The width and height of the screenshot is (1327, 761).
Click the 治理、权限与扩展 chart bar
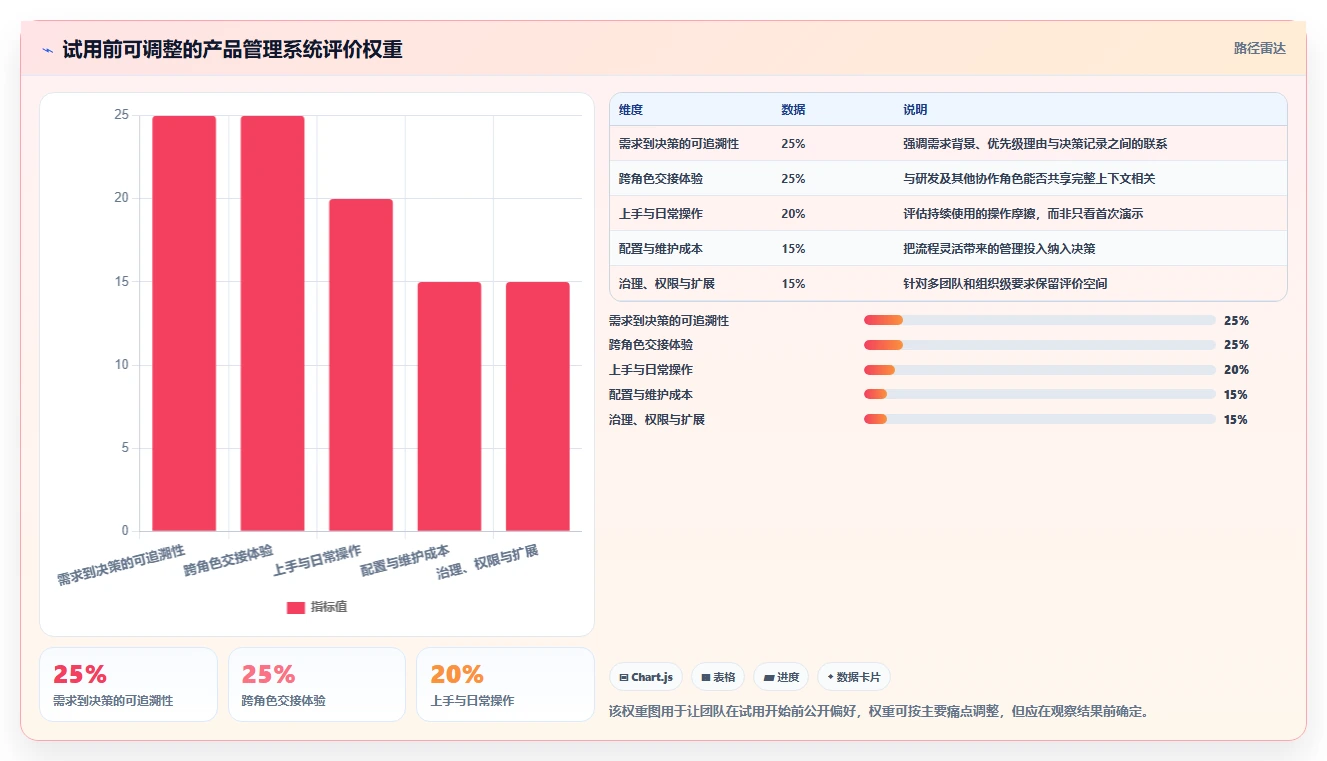click(538, 406)
